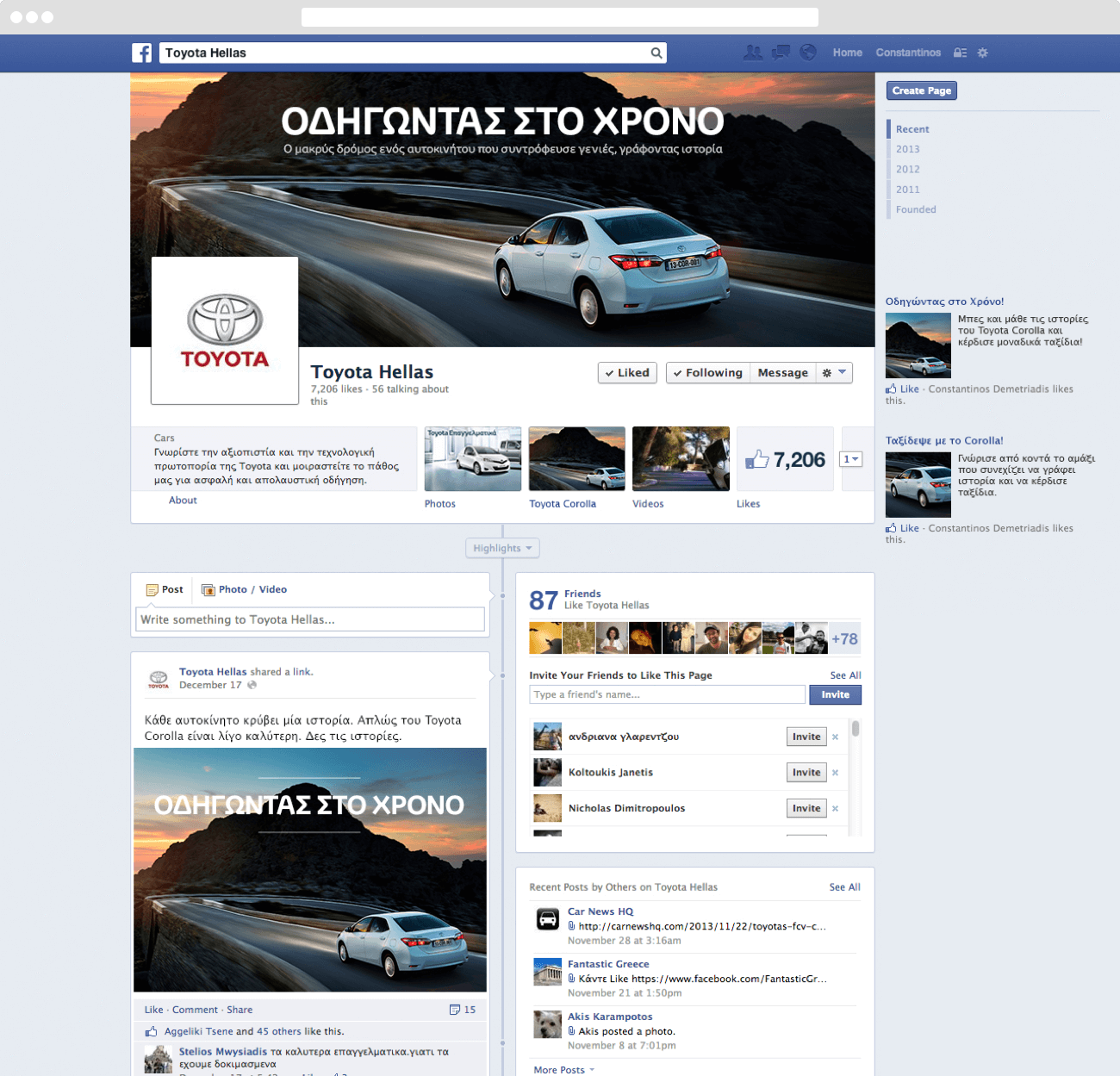Click Type a friend's name field

pos(667,694)
